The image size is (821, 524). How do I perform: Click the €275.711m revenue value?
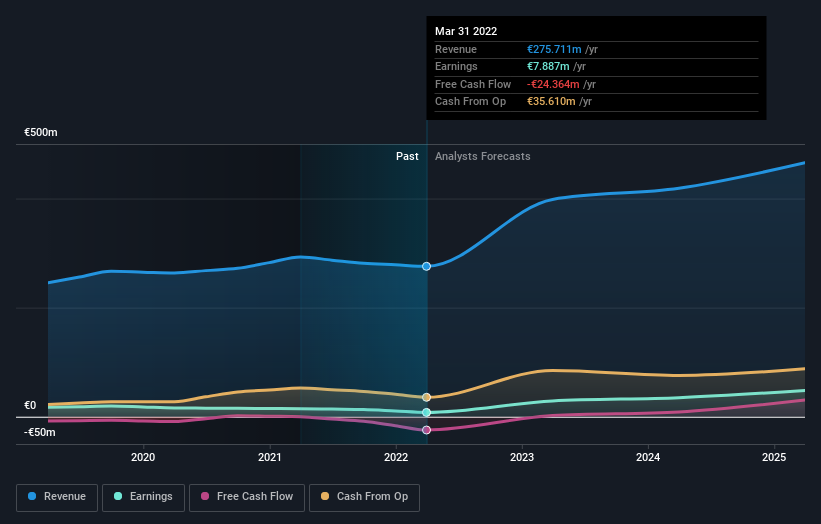point(554,49)
